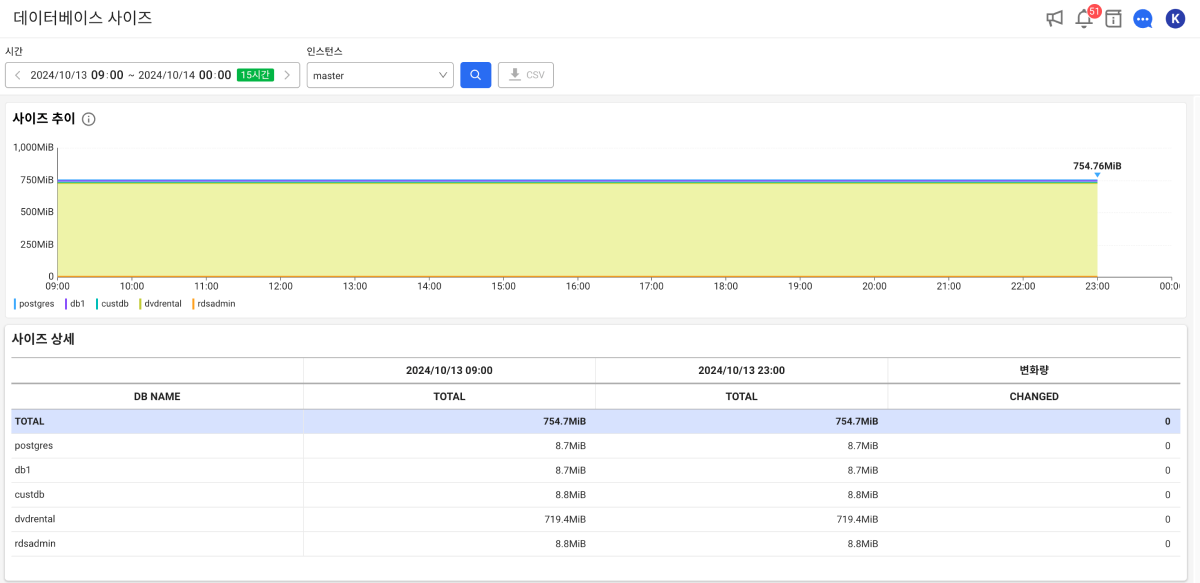
Task: Click the 12:00 x-axis label
Action: point(281,286)
